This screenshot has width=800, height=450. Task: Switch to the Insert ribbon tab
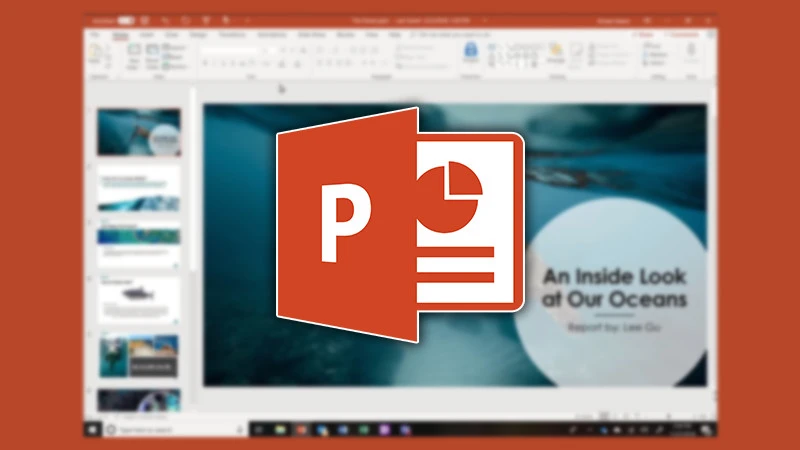point(147,35)
